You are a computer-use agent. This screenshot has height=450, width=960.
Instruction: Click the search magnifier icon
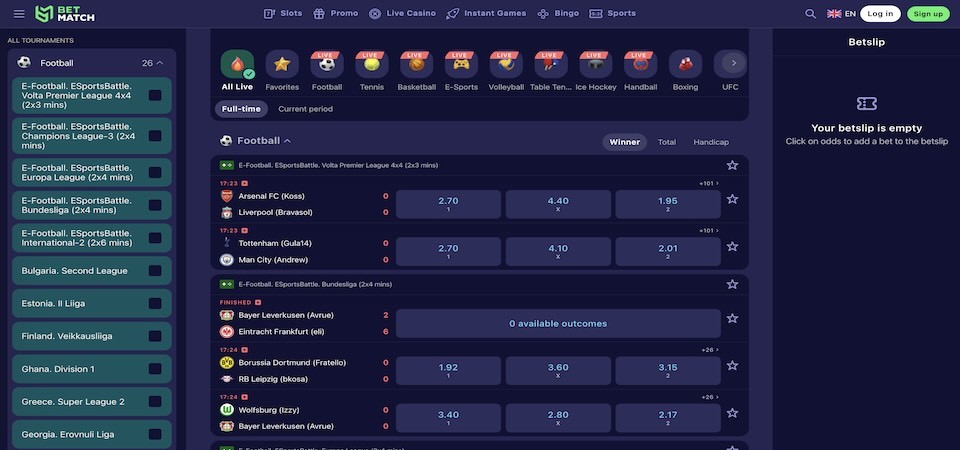click(810, 13)
